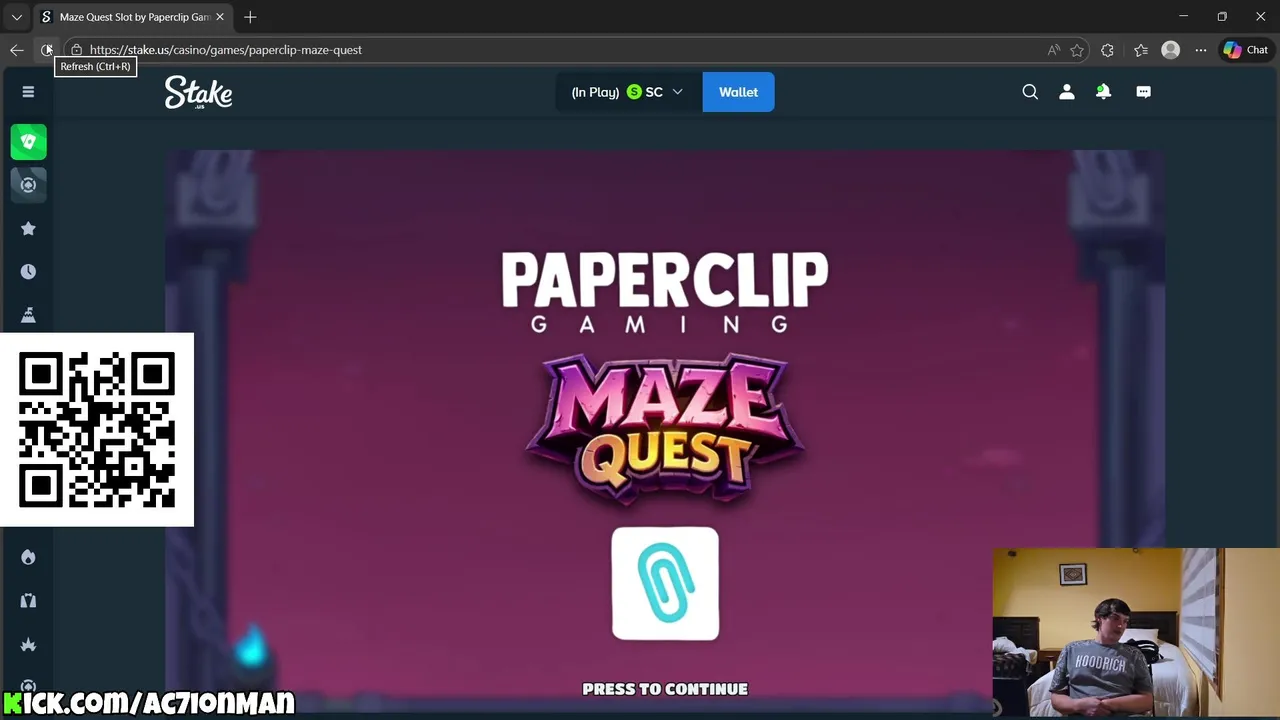1280x720 pixels.
Task: Open the Stake search icon
Action: [x=1030, y=91]
